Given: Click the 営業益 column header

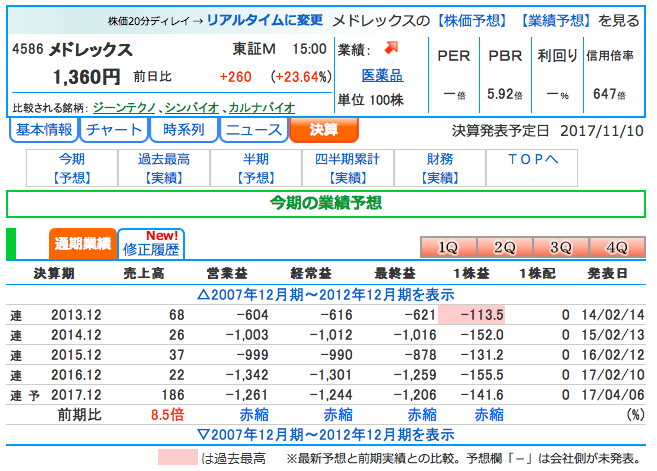Looking at the screenshot, I should [x=227, y=273].
